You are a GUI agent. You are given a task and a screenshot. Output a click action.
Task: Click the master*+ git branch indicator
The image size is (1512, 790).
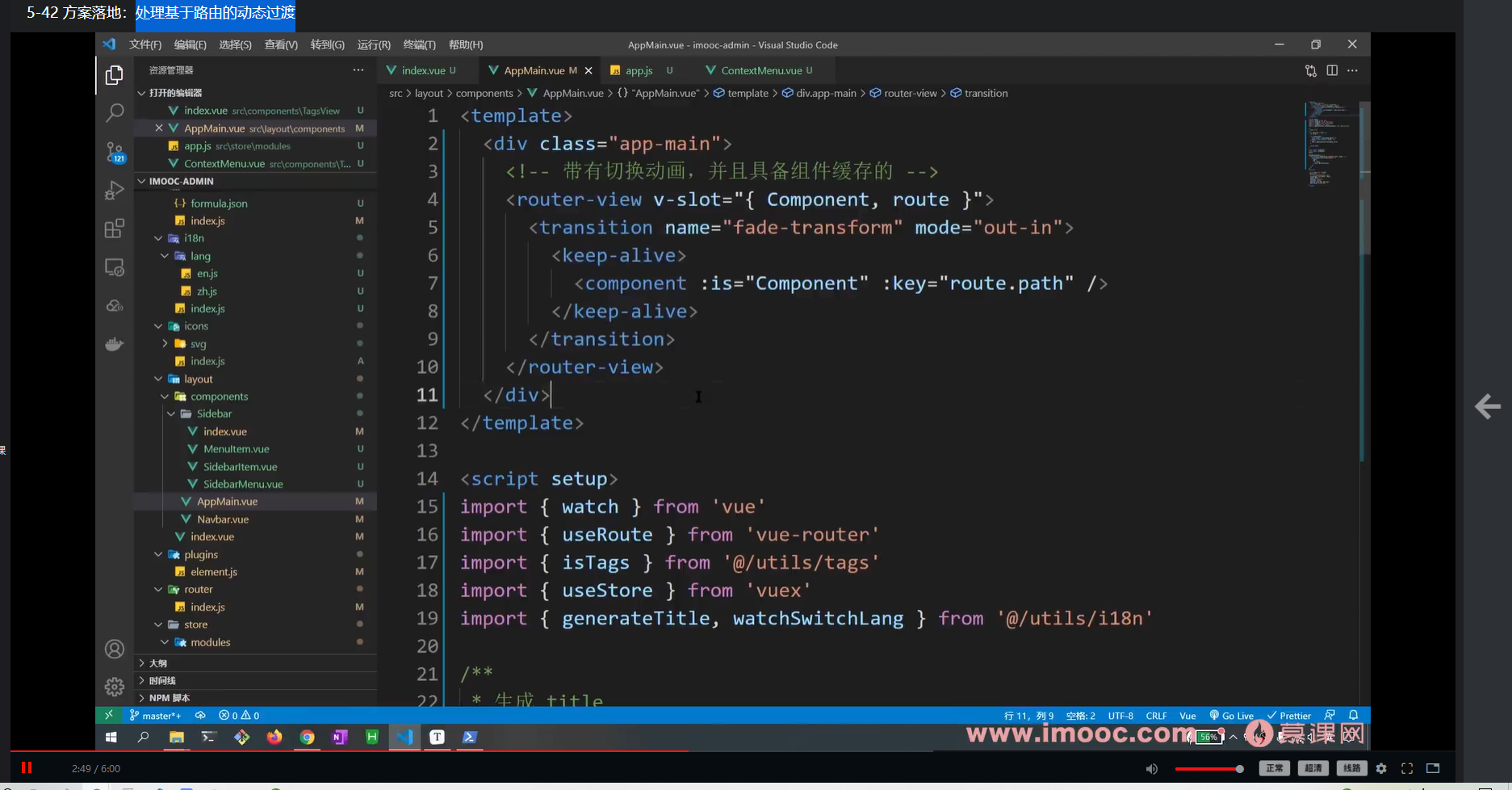pos(156,715)
